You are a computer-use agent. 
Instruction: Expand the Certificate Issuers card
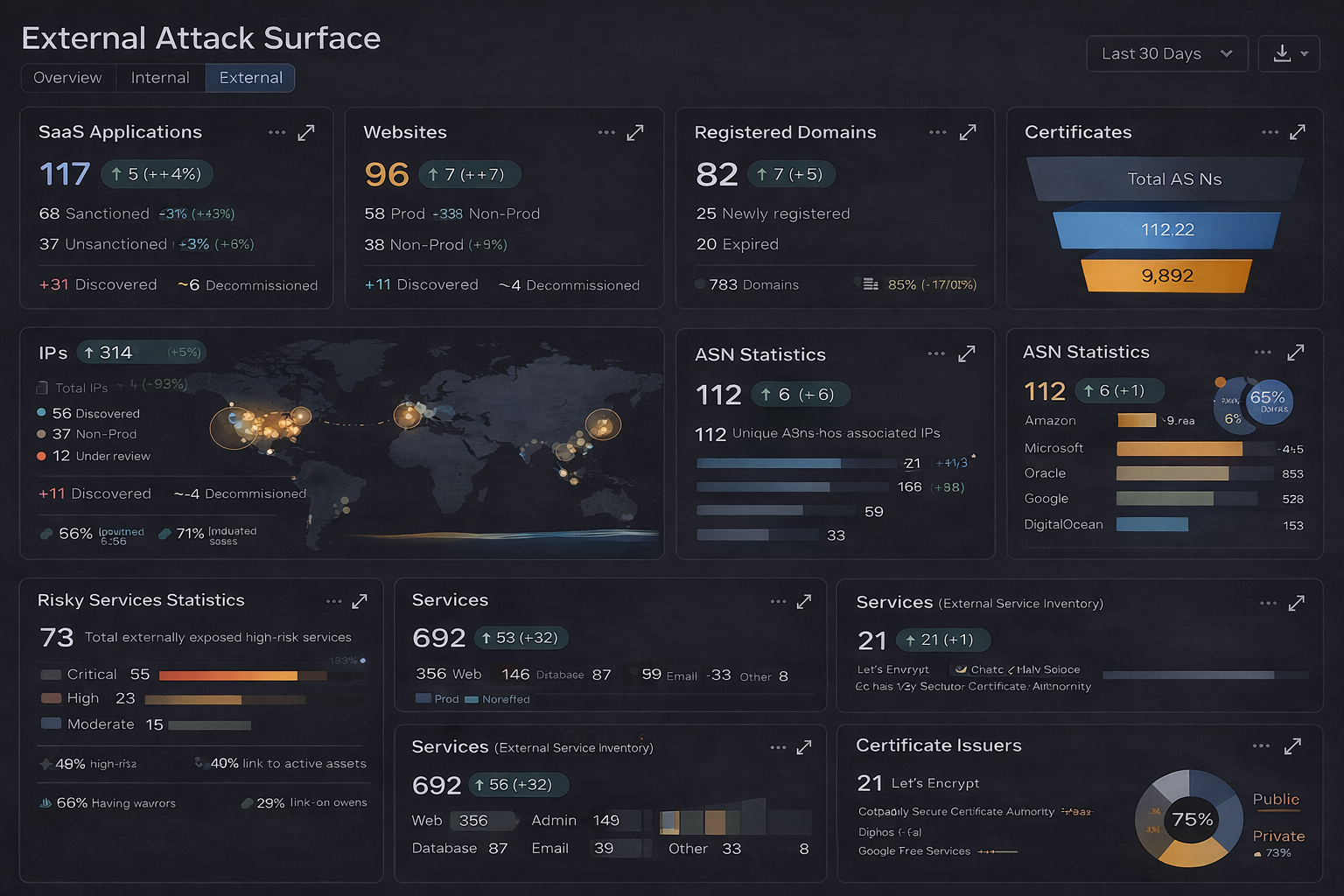pyautogui.click(x=1292, y=746)
